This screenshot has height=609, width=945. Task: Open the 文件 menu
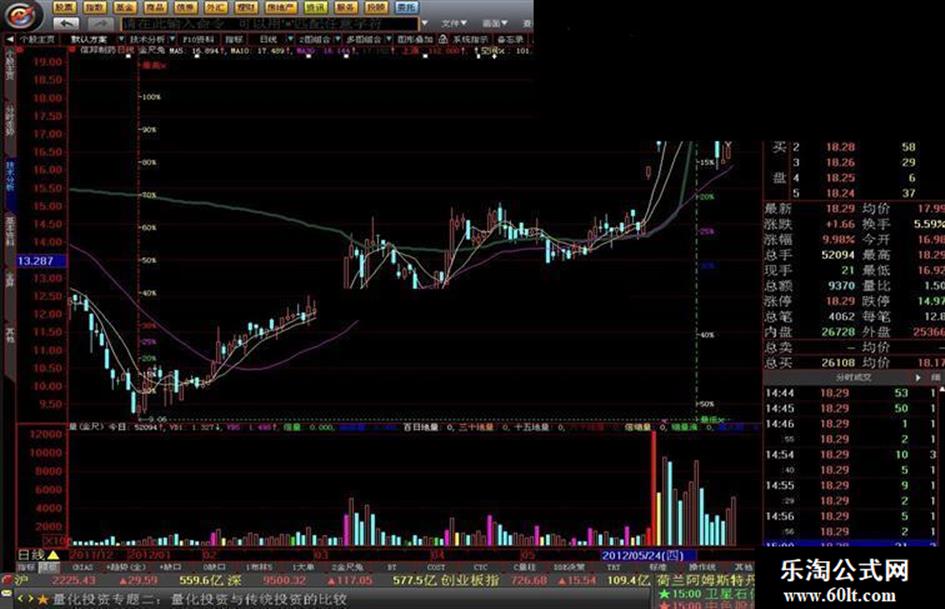pos(454,24)
